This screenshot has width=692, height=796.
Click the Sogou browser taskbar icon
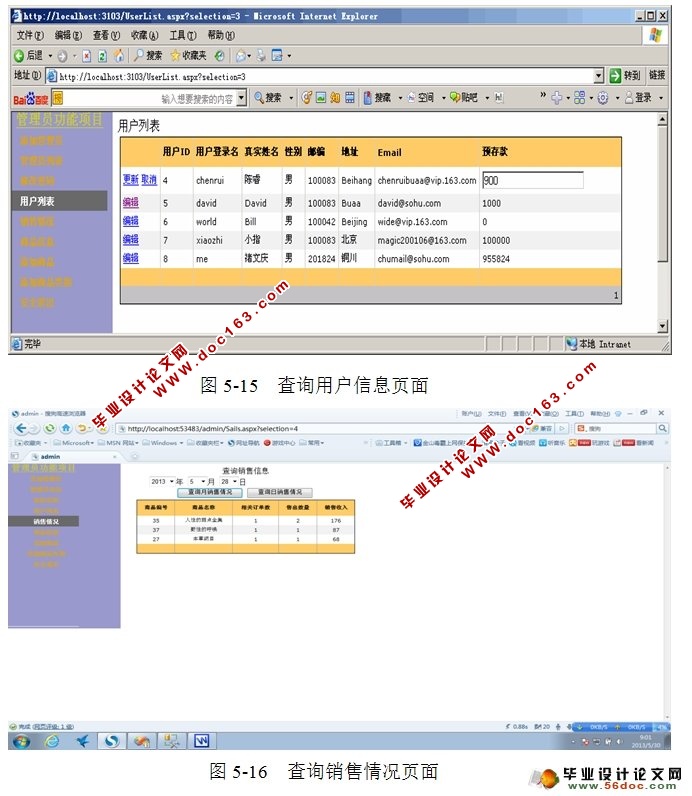click(x=112, y=742)
